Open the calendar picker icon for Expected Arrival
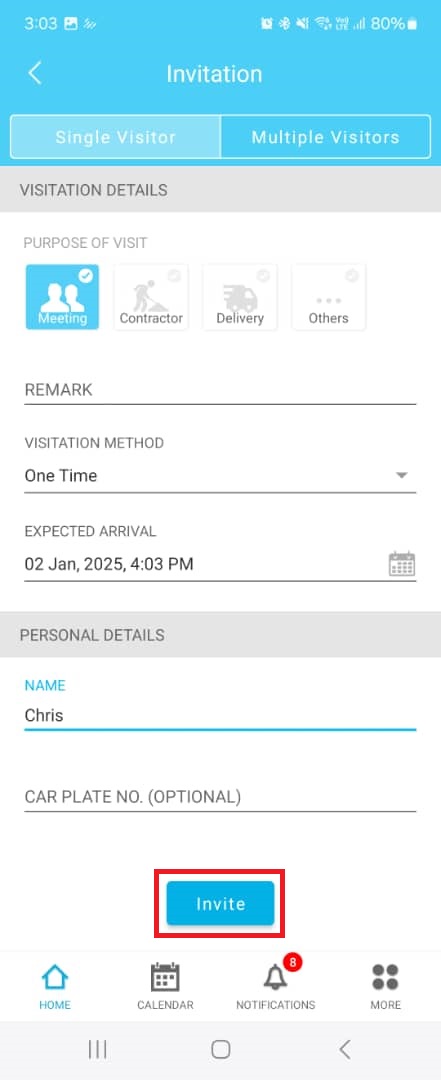 [x=402, y=563]
